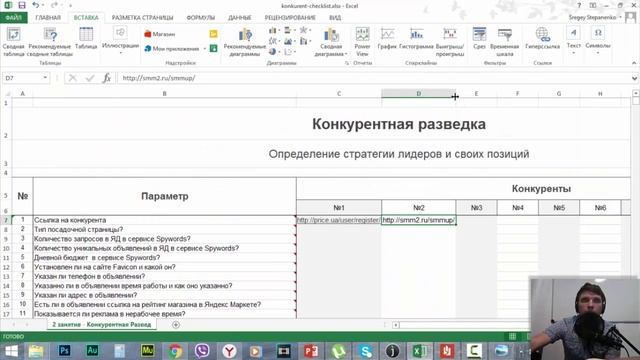
Task: Open My Apps (Мои приложения)
Action: click(x=172, y=49)
